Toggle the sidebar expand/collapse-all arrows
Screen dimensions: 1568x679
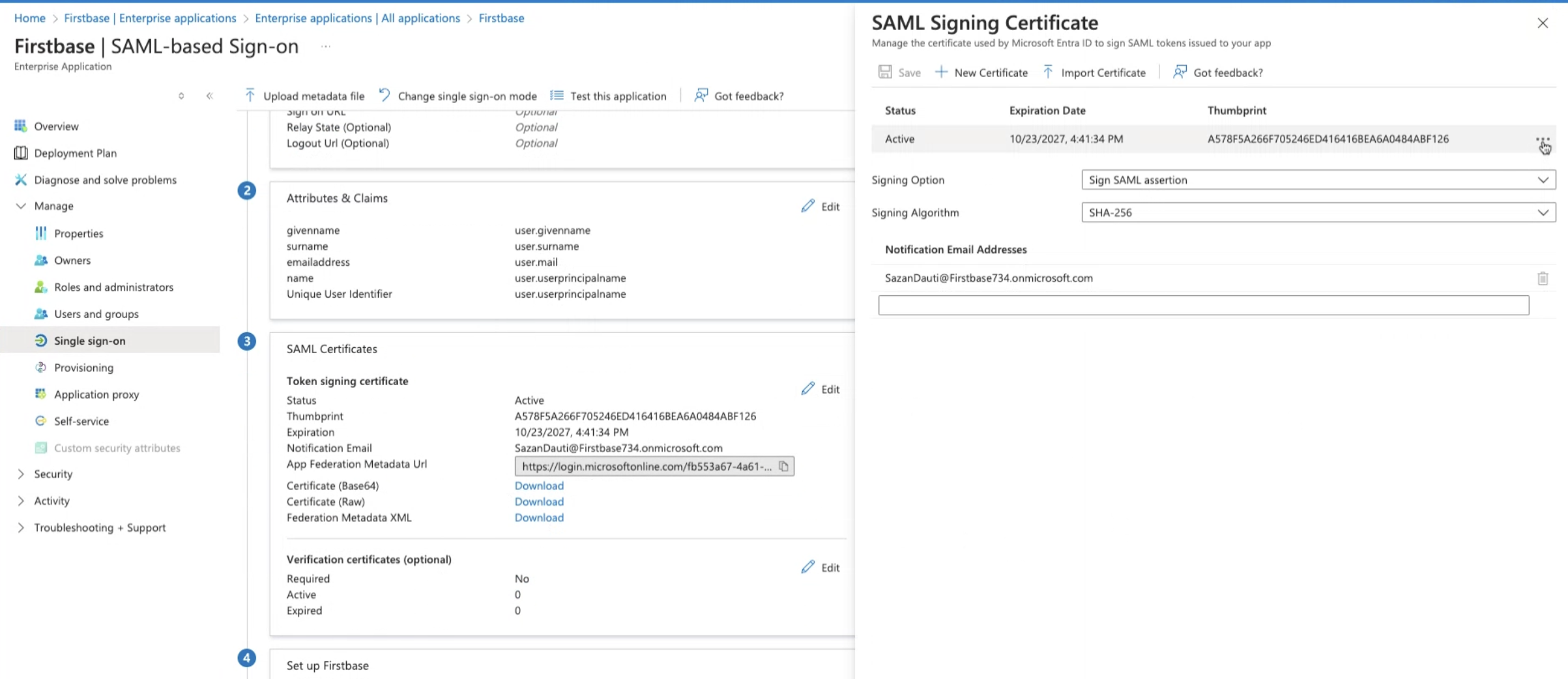[181, 96]
